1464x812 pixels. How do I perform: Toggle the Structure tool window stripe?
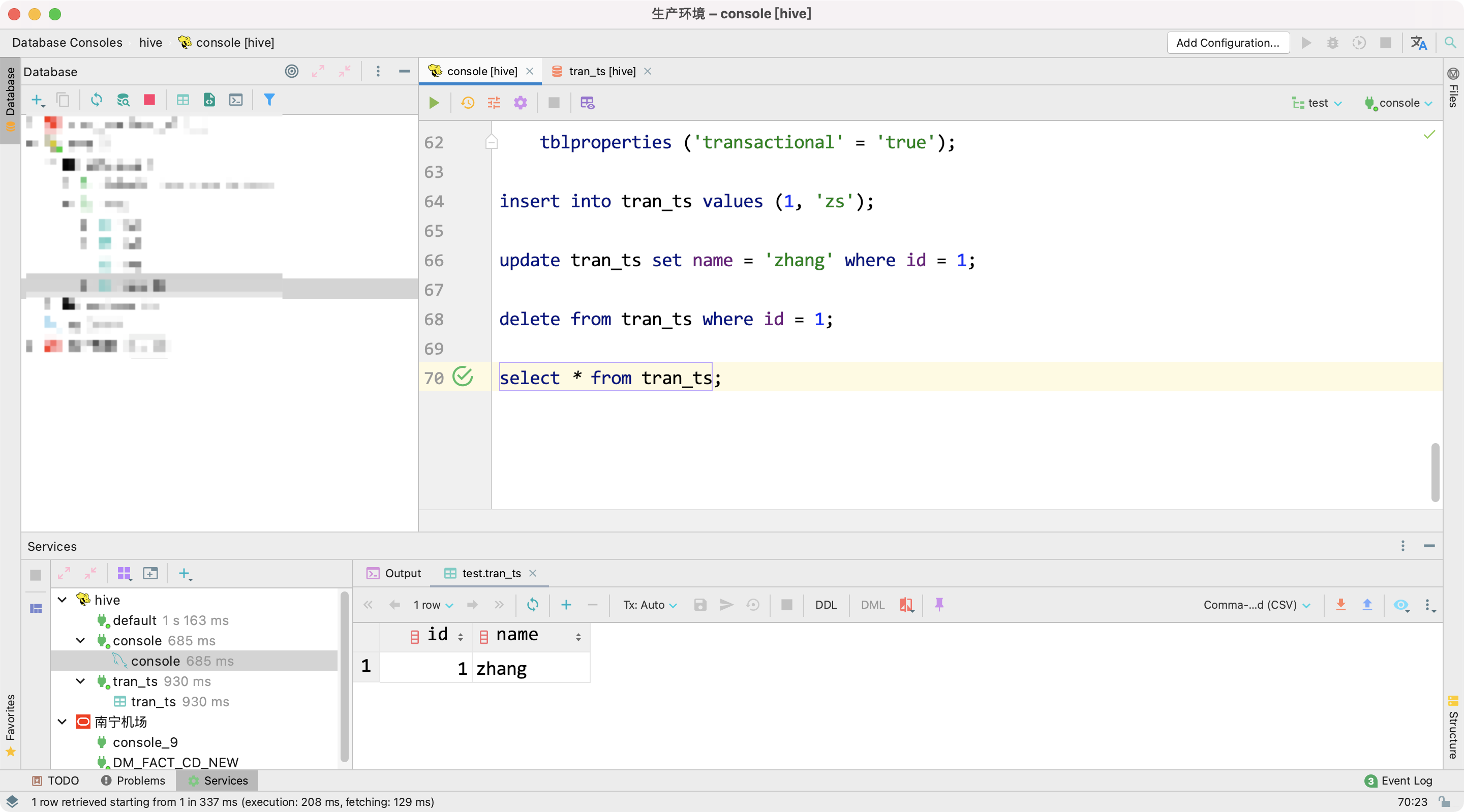(x=1453, y=727)
